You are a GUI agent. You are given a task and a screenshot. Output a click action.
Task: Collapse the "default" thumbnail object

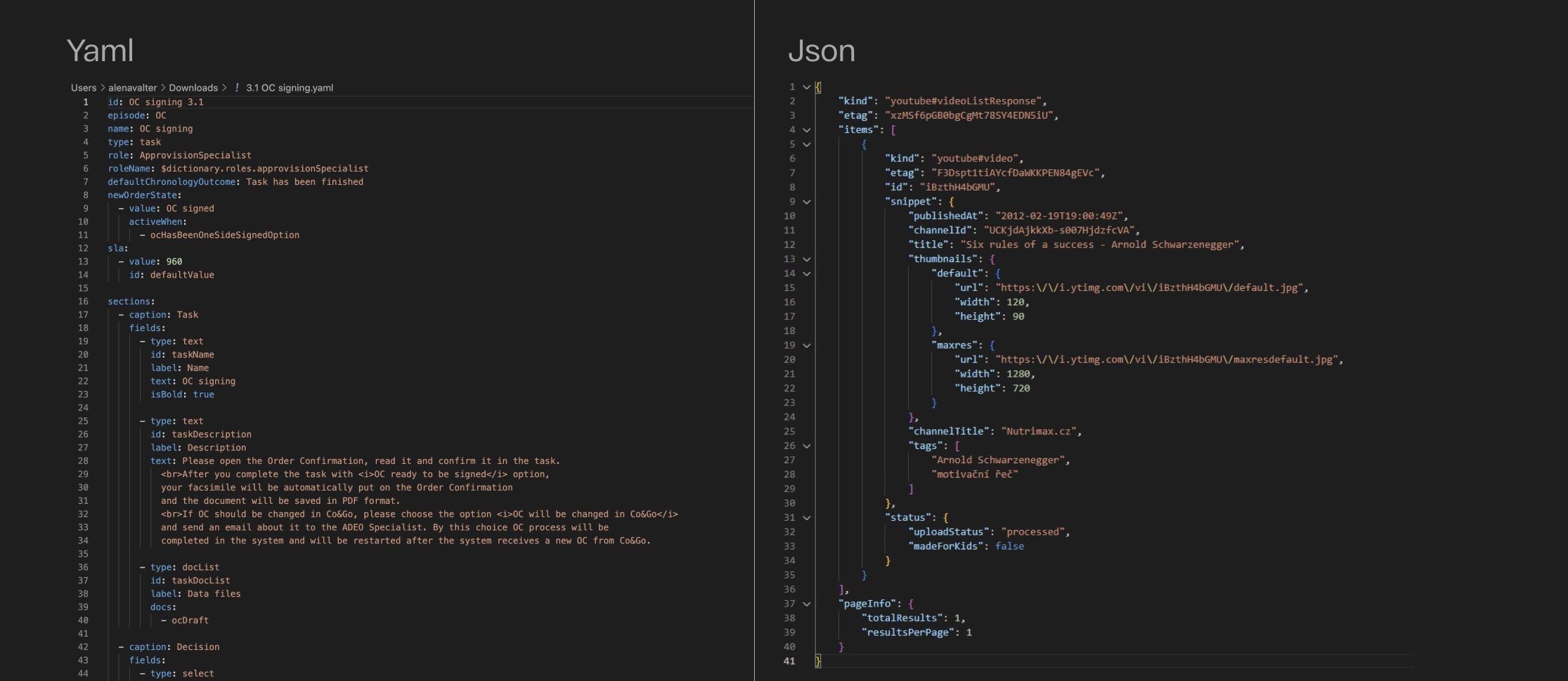point(807,273)
